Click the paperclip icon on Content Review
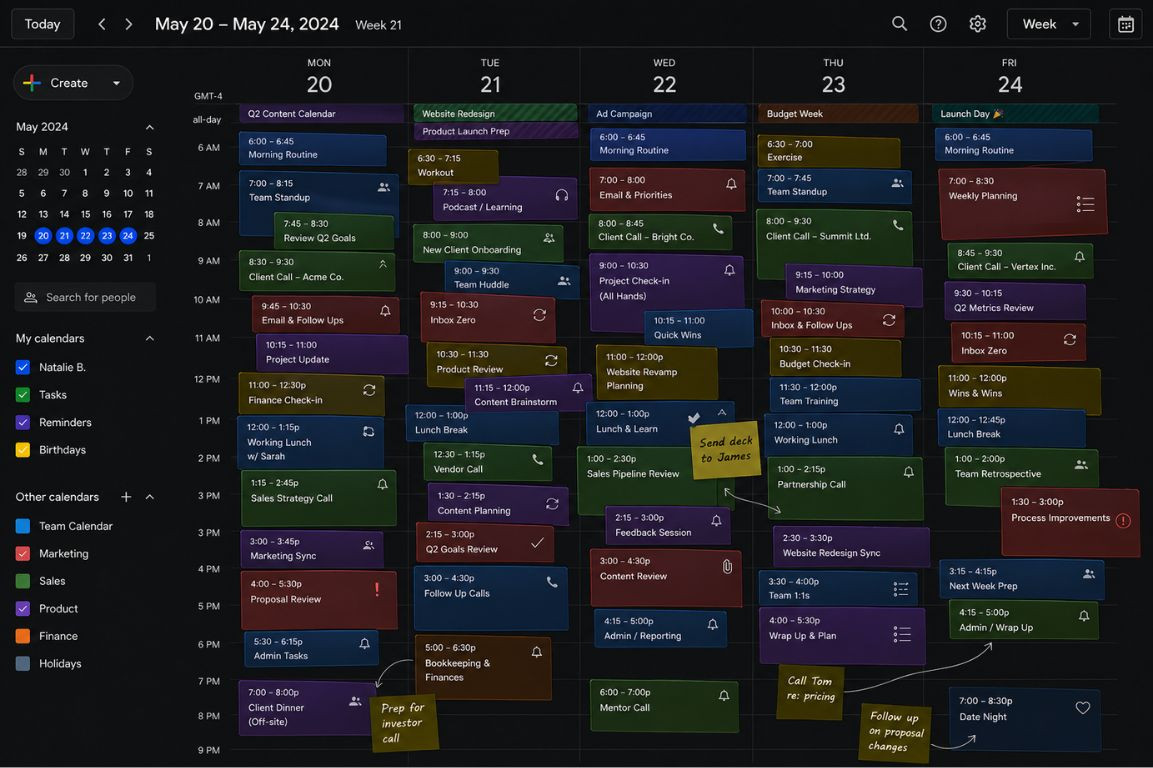 727,567
